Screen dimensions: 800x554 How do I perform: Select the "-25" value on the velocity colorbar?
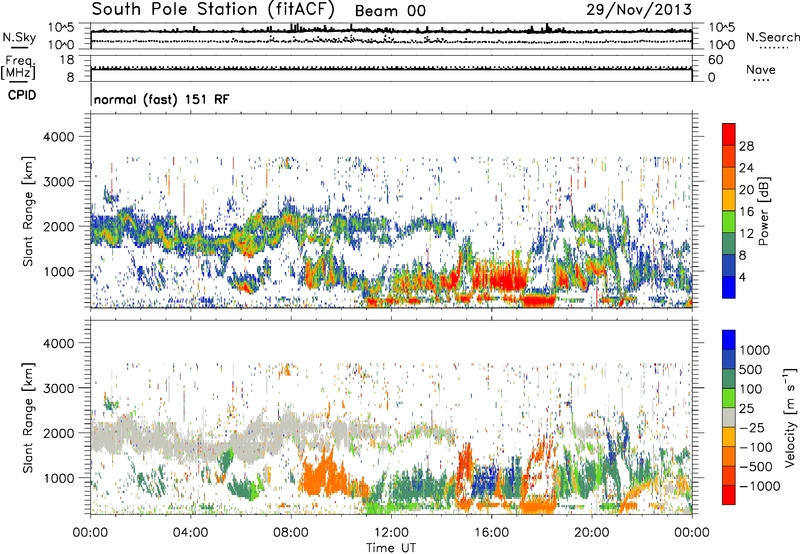click(751, 427)
